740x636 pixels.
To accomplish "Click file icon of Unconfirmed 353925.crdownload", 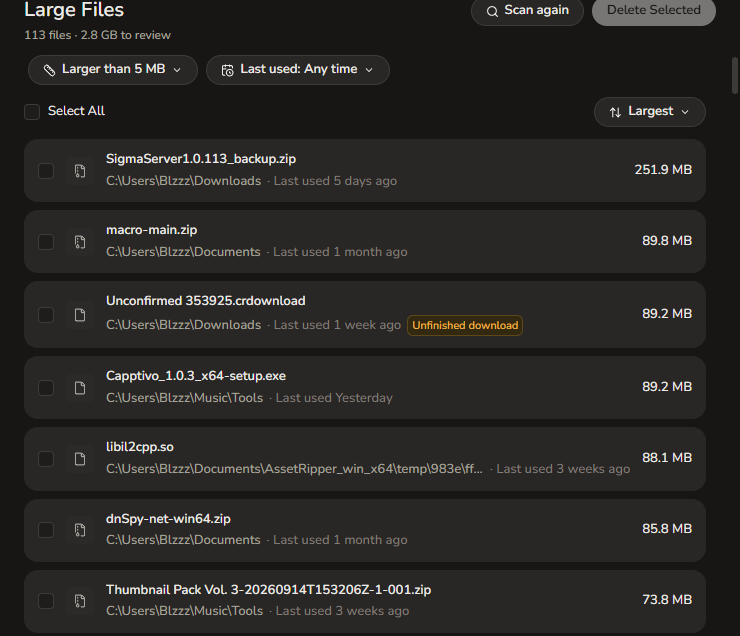I will (x=80, y=315).
